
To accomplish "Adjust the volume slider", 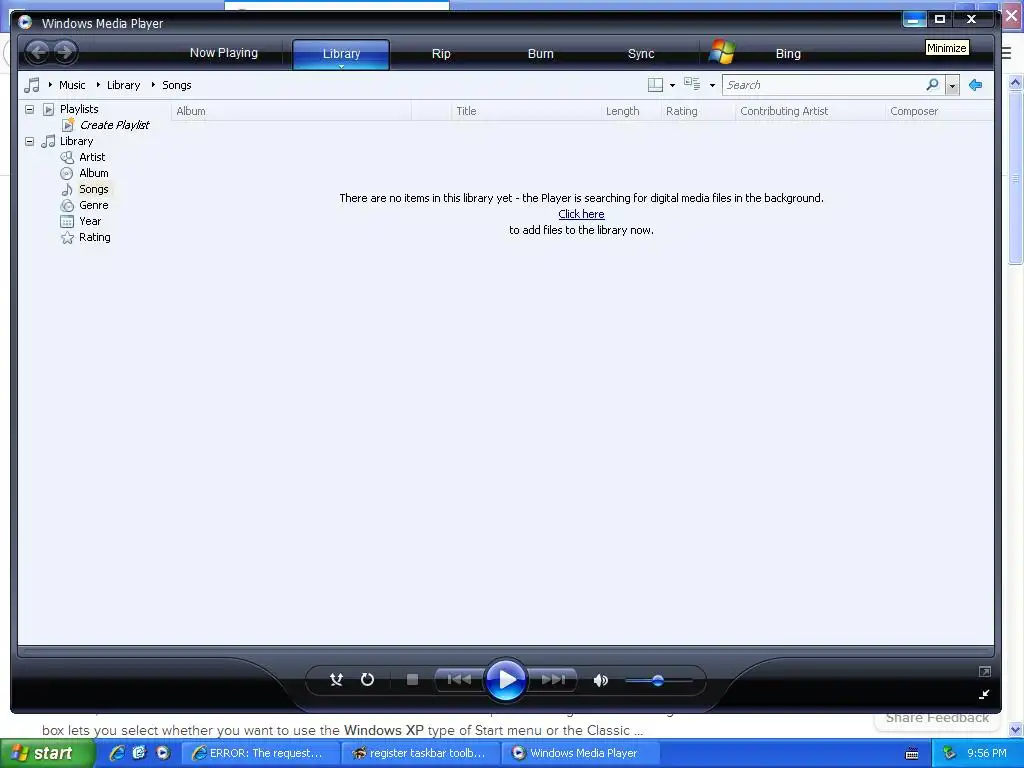I will click(658, 680).
